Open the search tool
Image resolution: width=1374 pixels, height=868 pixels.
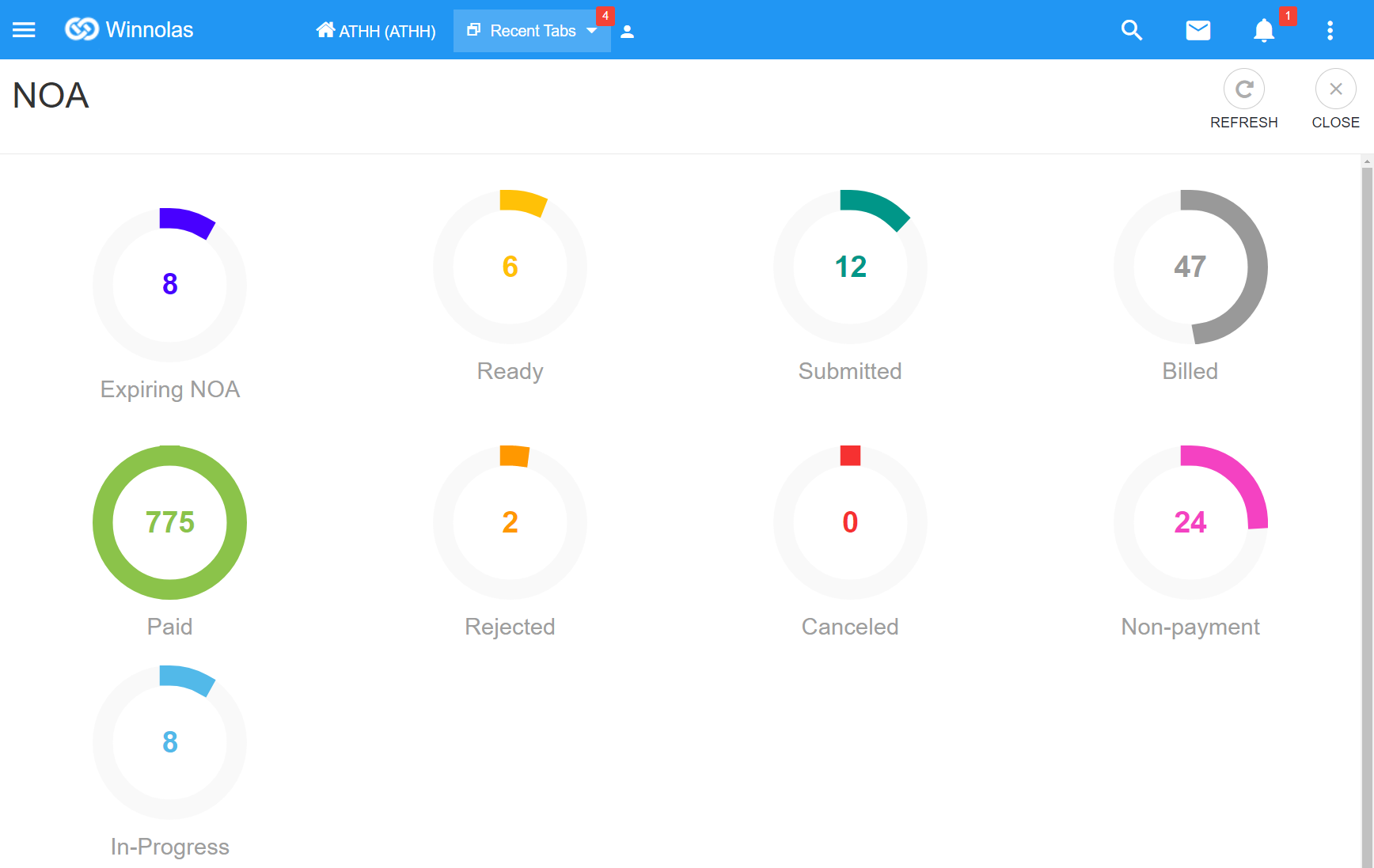1132,30
